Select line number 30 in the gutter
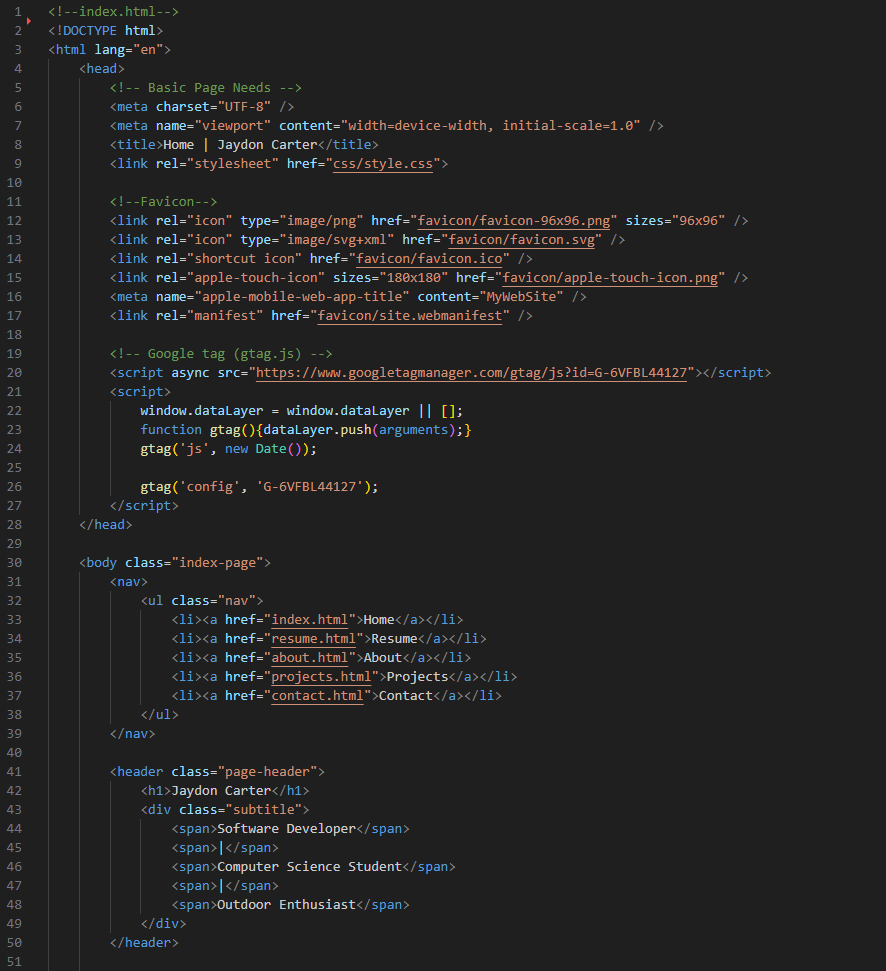This screenshot has width=886, height=971. [x=17, y=562]
